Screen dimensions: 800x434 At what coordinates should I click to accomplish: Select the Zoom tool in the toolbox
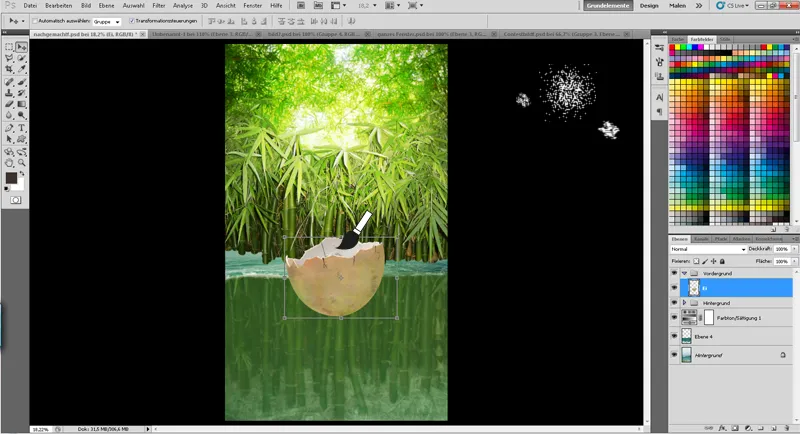[21, 163]
